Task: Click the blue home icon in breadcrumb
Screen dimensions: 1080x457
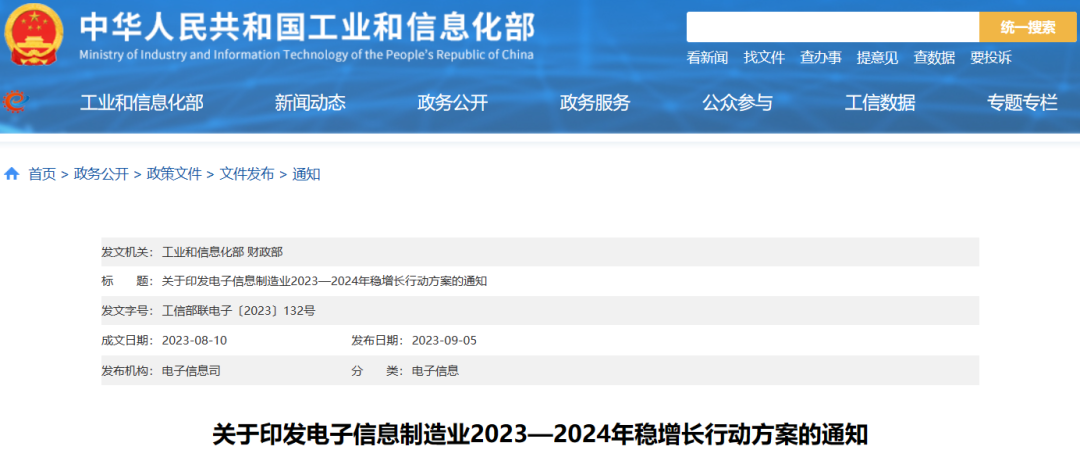Action: pyautogui.click(x=12, y=174)
